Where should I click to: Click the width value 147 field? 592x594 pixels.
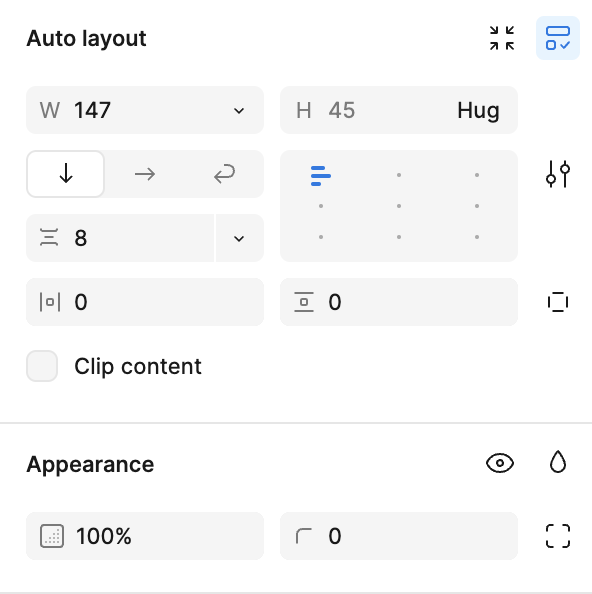click(145, 110)
